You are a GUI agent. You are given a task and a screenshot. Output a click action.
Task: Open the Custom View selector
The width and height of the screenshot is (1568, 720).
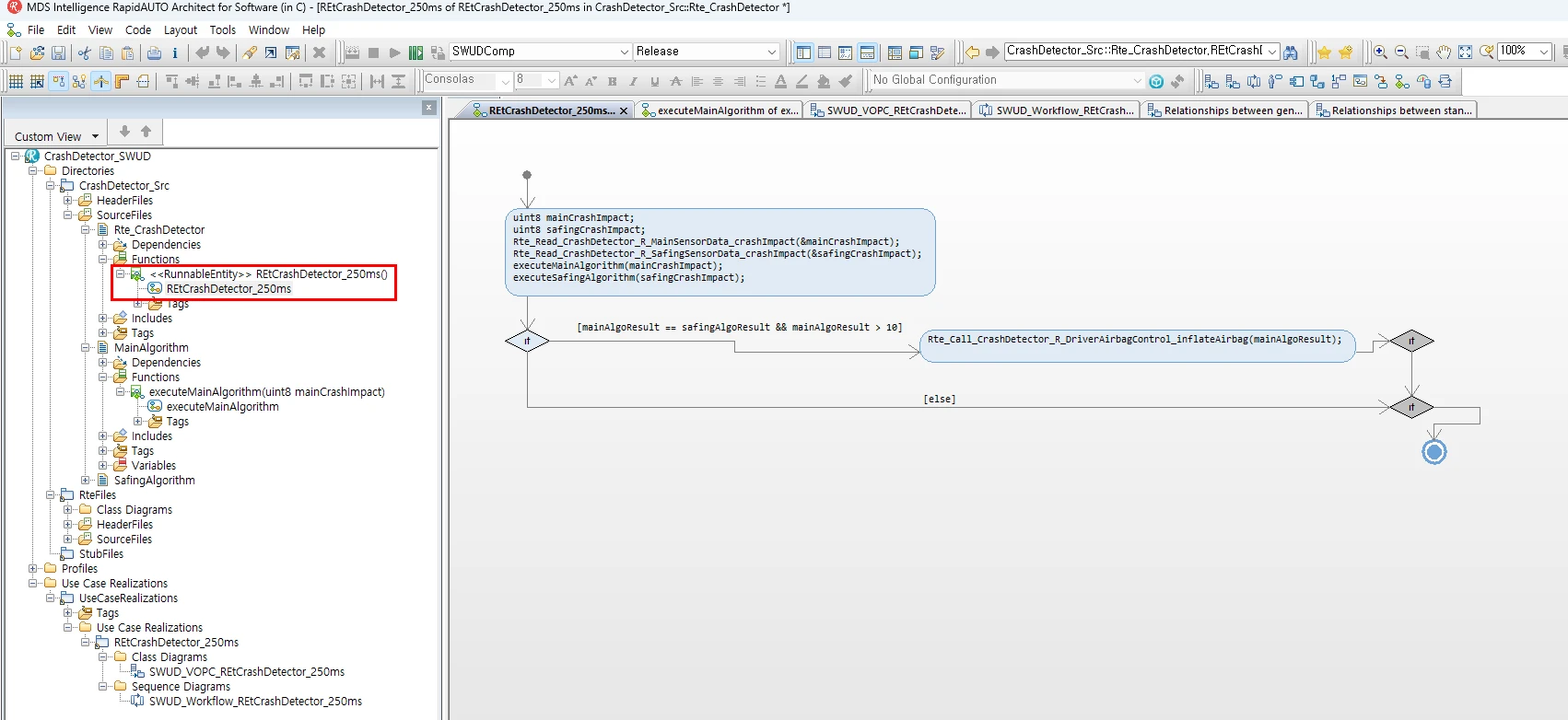[56, 136]
